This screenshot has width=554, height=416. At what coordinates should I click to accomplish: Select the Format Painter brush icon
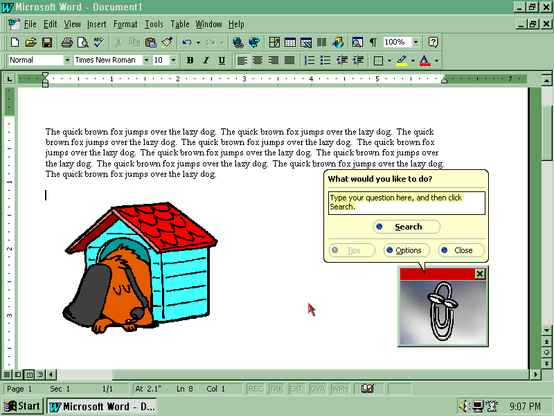pos(167,42)
